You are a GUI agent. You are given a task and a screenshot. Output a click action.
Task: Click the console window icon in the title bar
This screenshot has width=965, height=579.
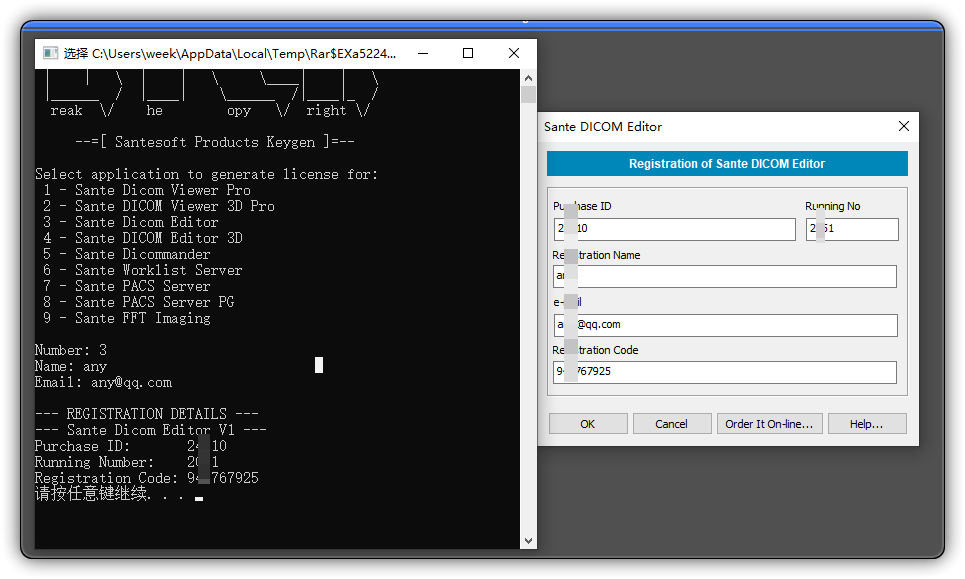point(50,53)
